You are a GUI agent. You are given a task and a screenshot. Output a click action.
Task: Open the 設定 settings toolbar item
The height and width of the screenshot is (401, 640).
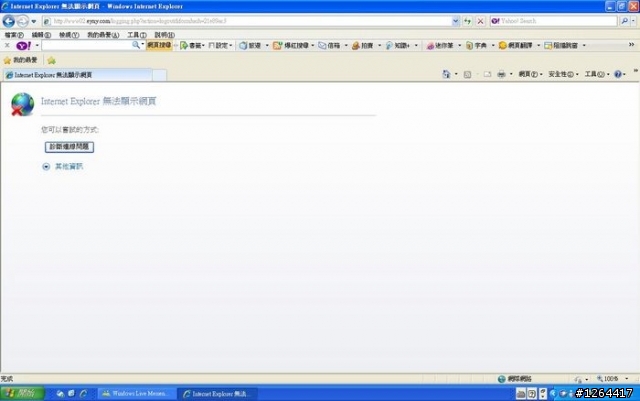click(220, 45)
